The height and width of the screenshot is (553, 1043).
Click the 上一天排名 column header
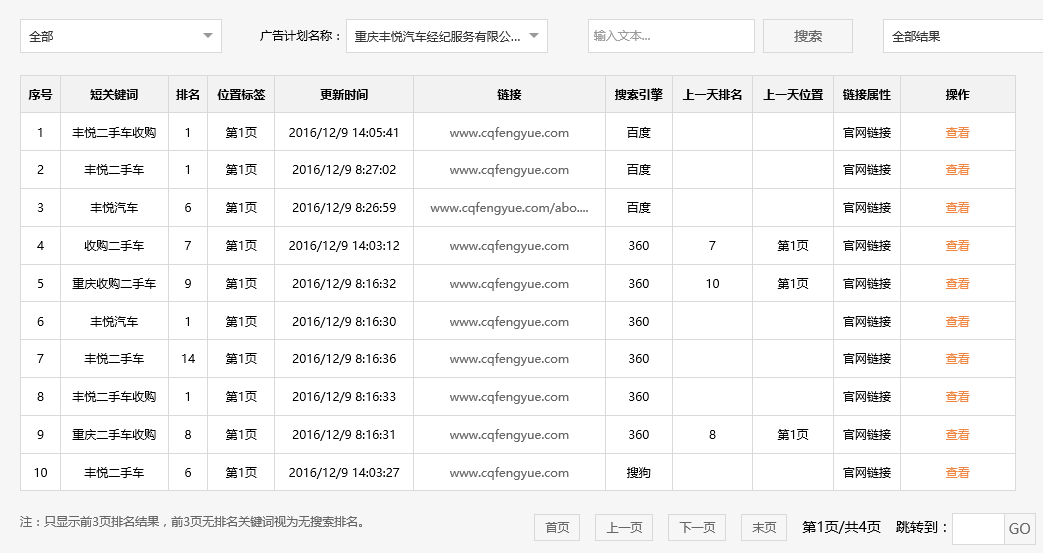pos(712,94)
